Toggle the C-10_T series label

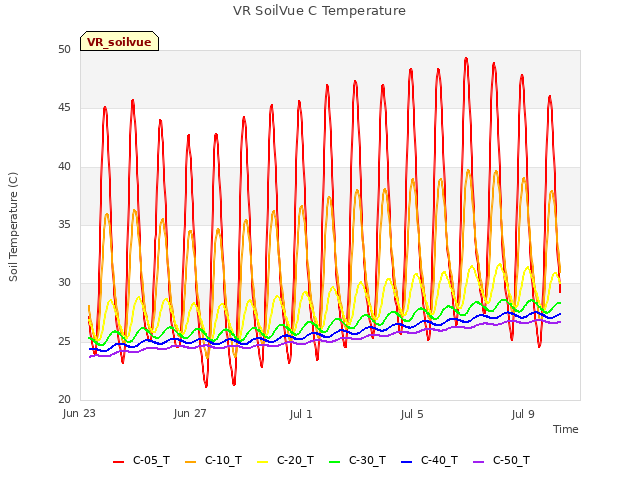223,460
